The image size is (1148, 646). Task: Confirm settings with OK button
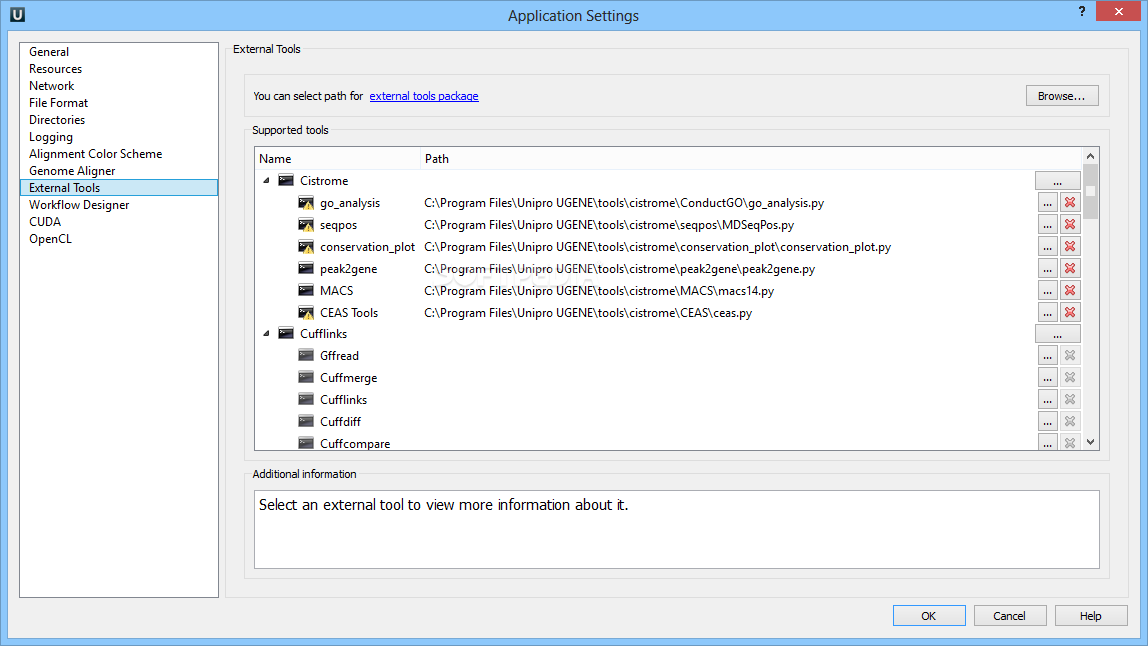(929, 616)
